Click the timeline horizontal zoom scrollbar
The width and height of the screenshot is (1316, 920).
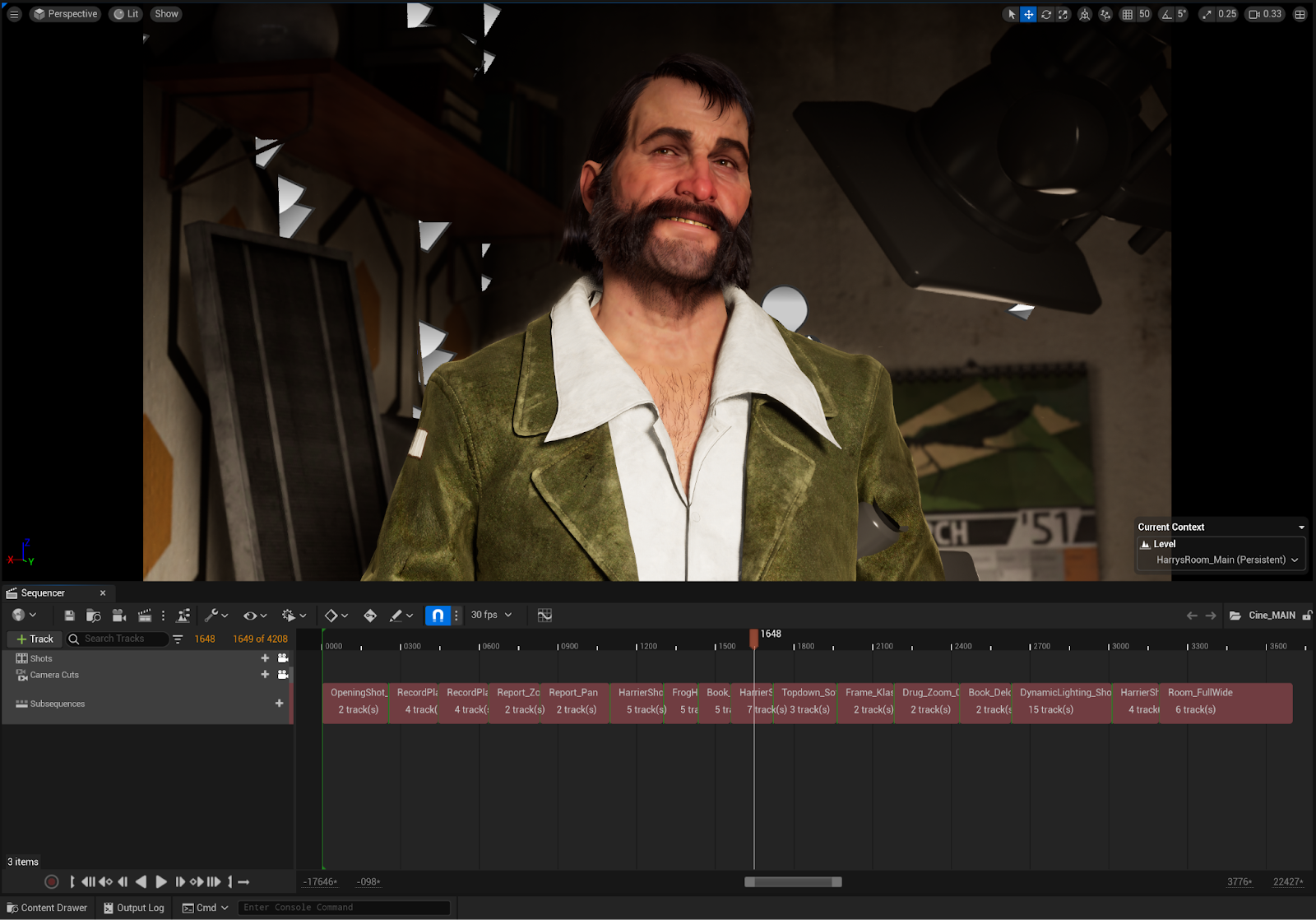pyautogui.click(x=793, y=882)
